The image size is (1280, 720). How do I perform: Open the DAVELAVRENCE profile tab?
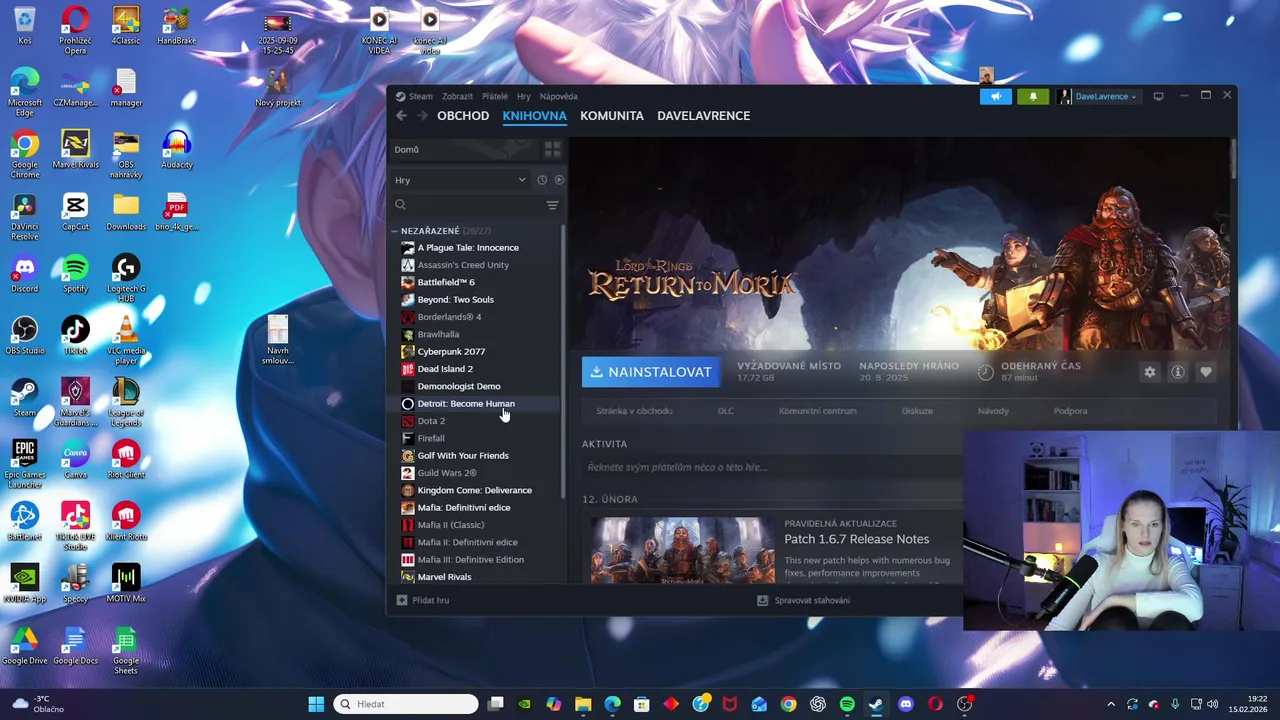click(703, 116)
